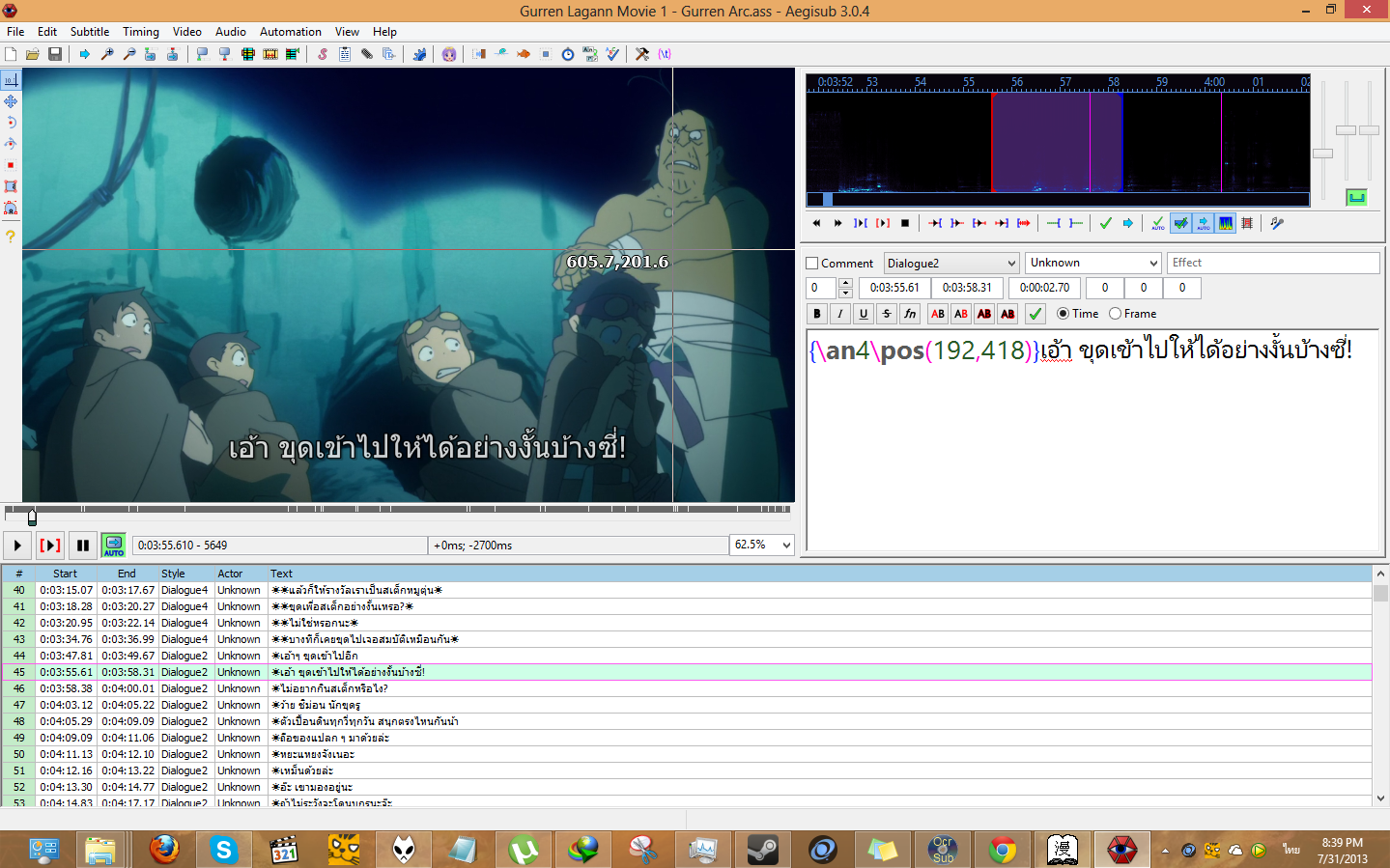The width and height of the screenshot is (1390, 868).
Task: Select subtitle row 46 in the grid
Action: [686, 688]
